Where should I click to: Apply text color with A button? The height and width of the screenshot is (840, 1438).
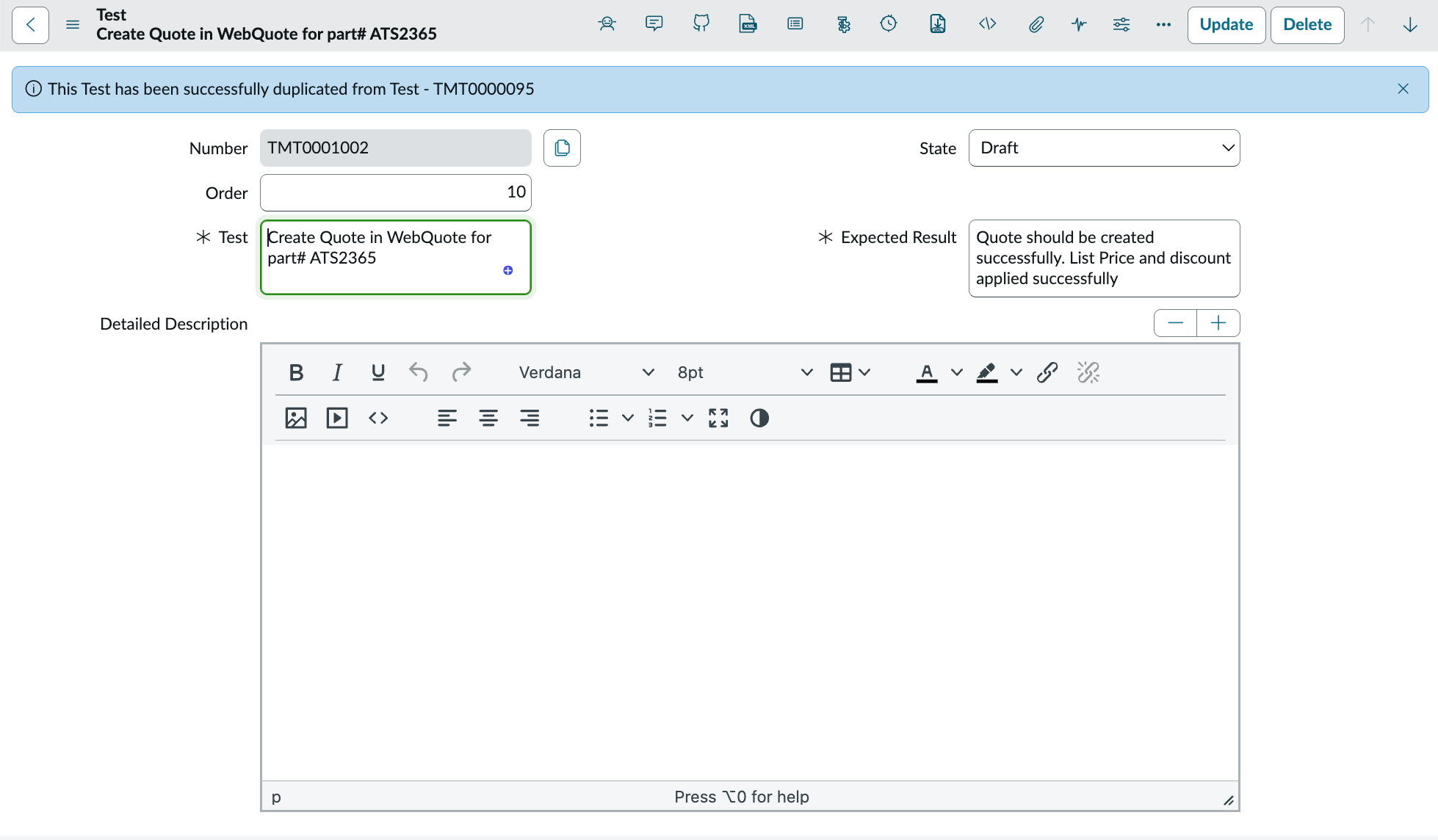tap(927, 372)
